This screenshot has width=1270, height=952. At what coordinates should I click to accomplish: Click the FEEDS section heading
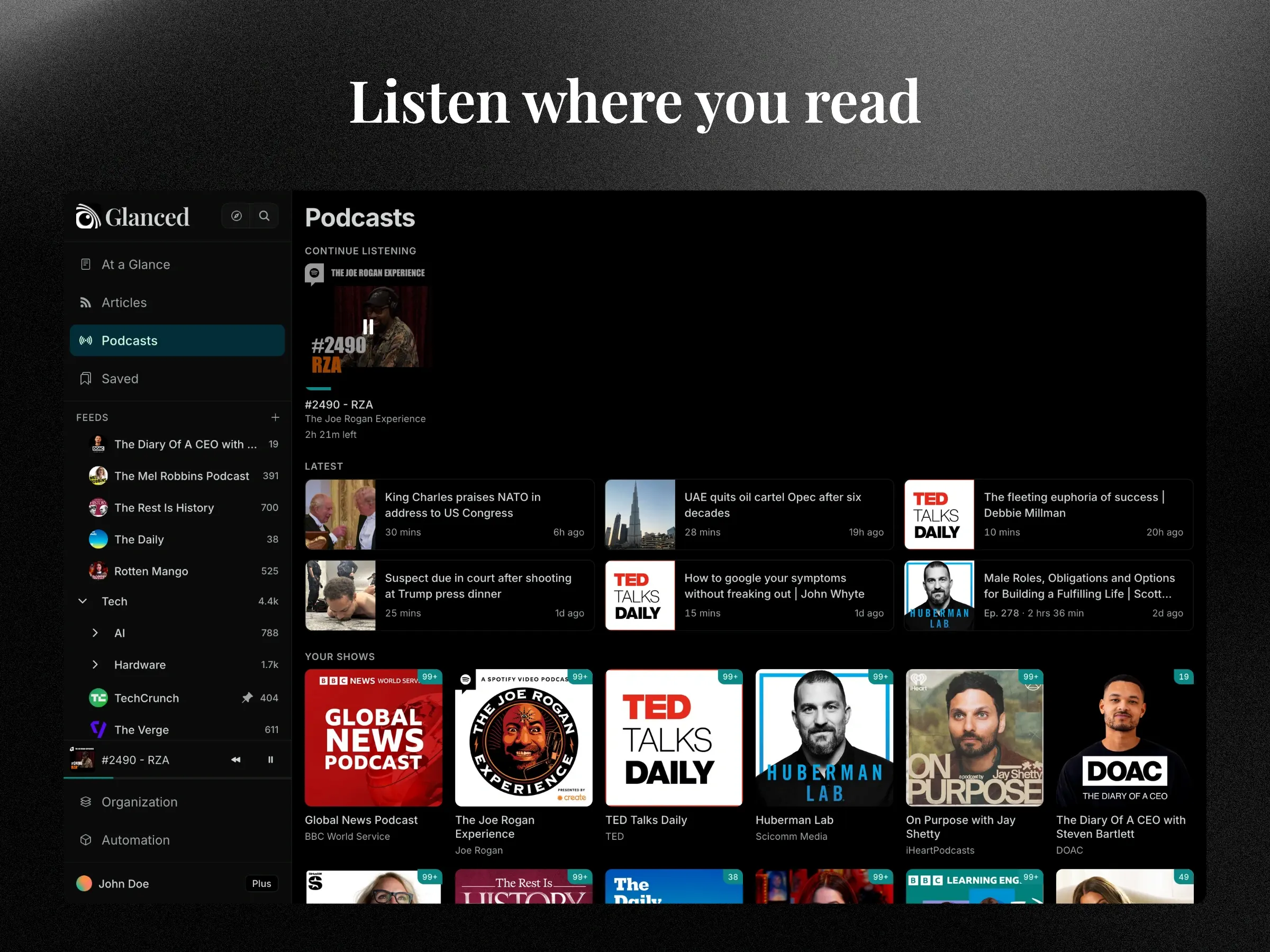tap(93, 417)
